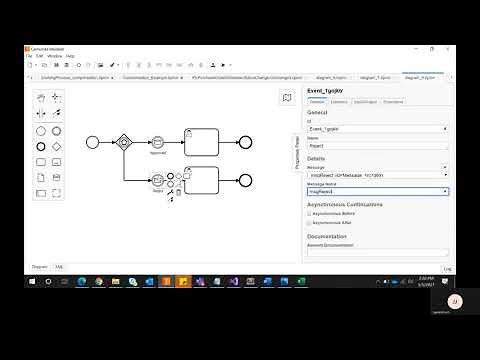Viewport: 480px width, 360px height.
Task: Switch to the XML view tab
Action: [x=59, y=267]
